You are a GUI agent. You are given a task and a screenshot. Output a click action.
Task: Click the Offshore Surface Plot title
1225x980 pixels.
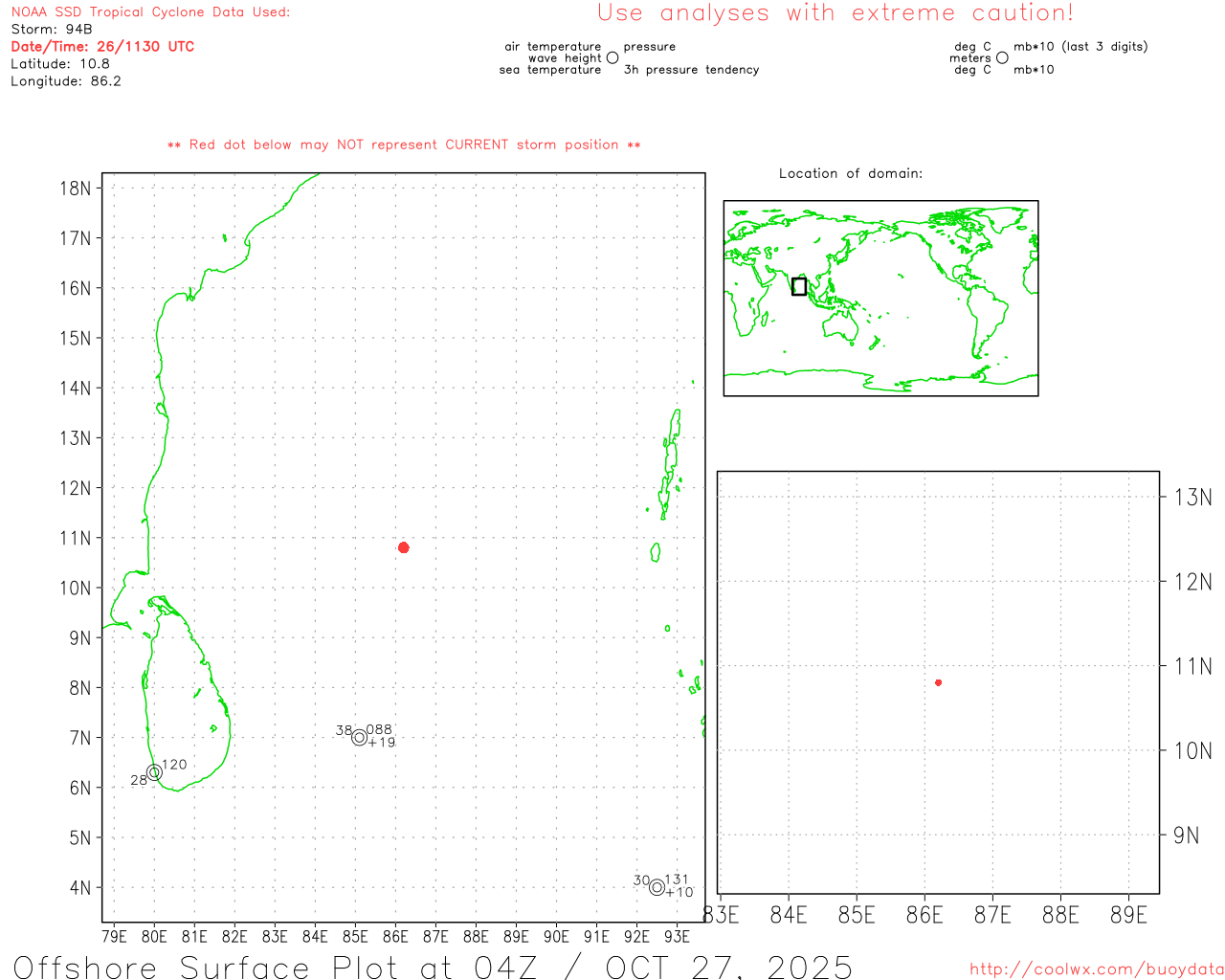pos(433,967)
